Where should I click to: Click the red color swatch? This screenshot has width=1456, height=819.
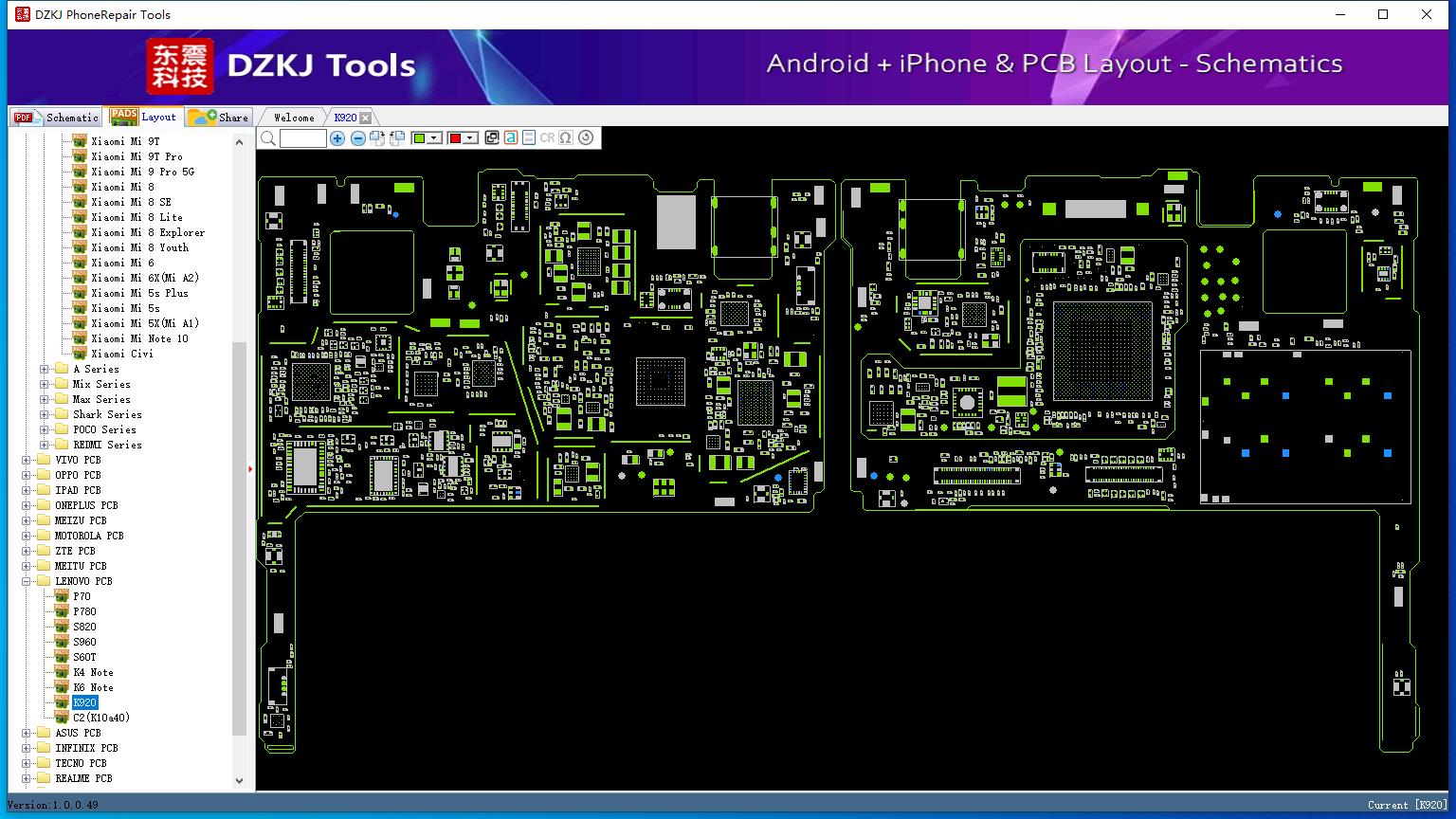455,138
